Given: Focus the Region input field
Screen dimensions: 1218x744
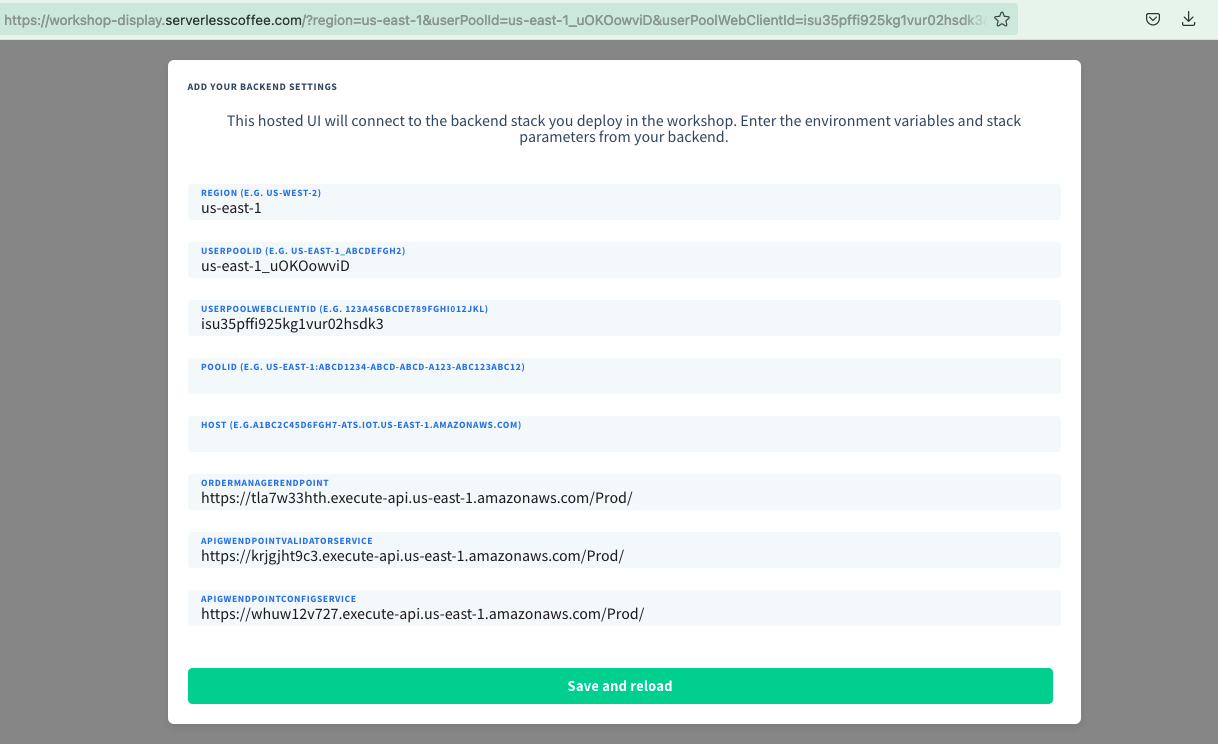Looking at the screenshot, I should [624, 202].
